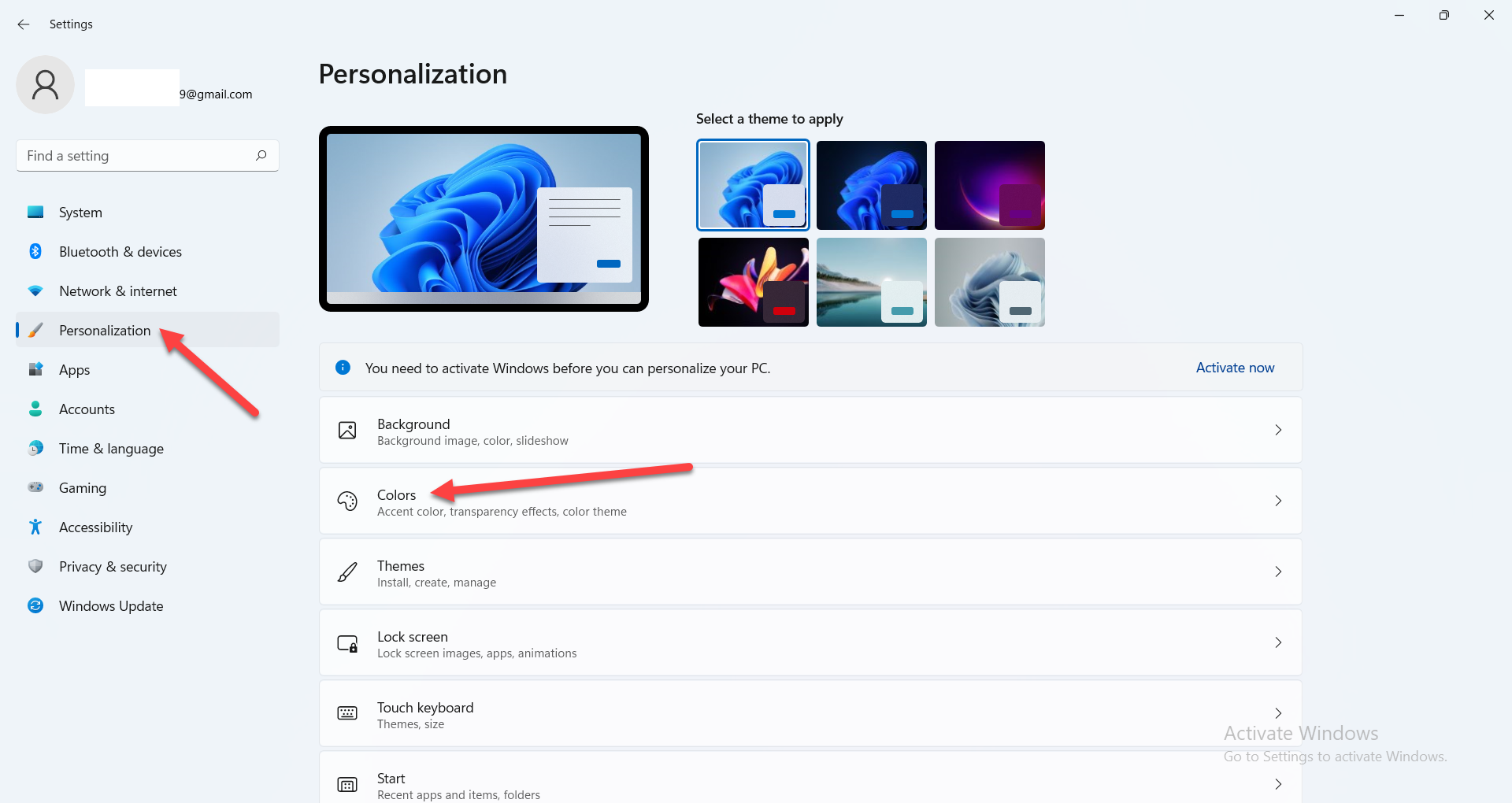Apply the dark blue Windows bloom theme

tap(871, 186)
